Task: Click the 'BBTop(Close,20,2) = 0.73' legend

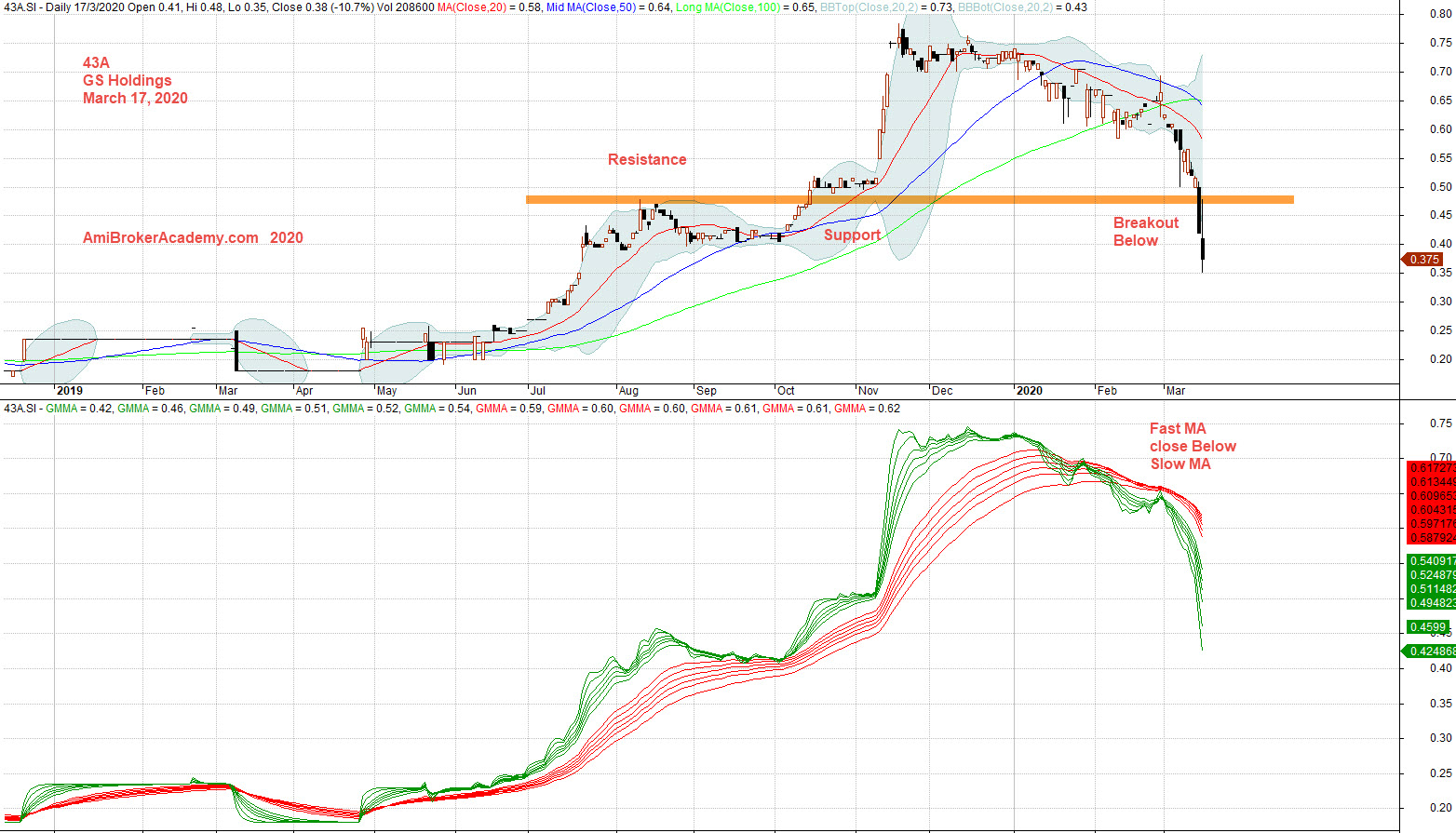Action: pyautogui.click(x=886, y=7)
